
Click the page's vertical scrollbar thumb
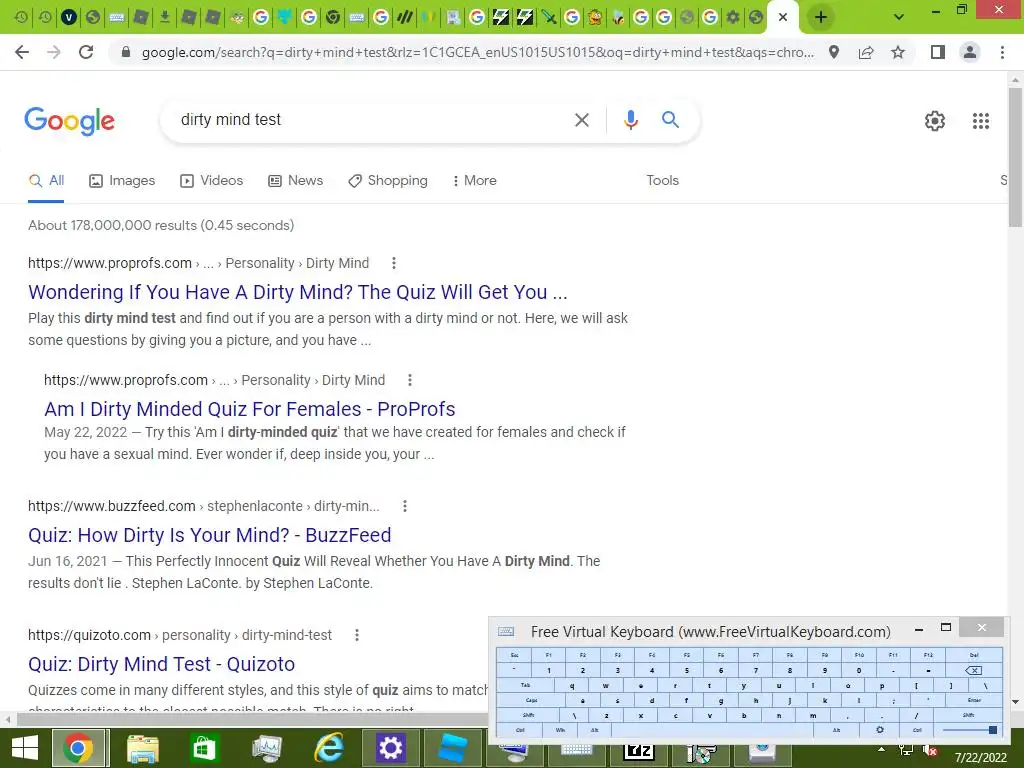pyautogui.click(x=1015, y=157)
